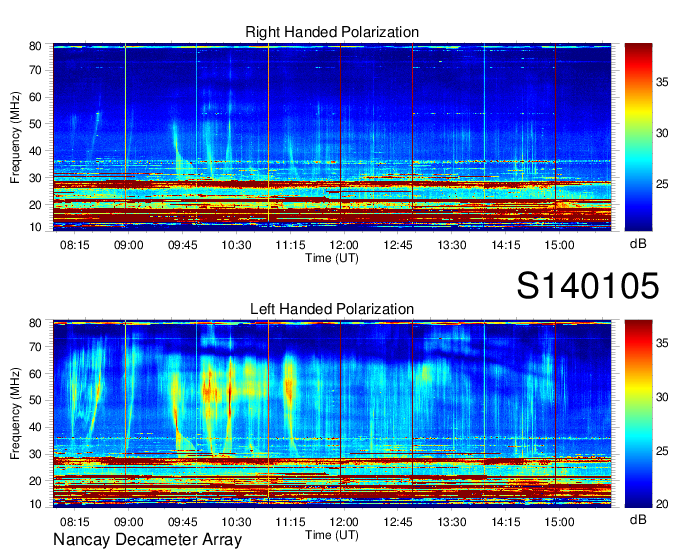The height and width of the screenshot is (552, 680).
Task: Click the 13:30 time tick of Right Handed plot
Action: tap(451, 245)
